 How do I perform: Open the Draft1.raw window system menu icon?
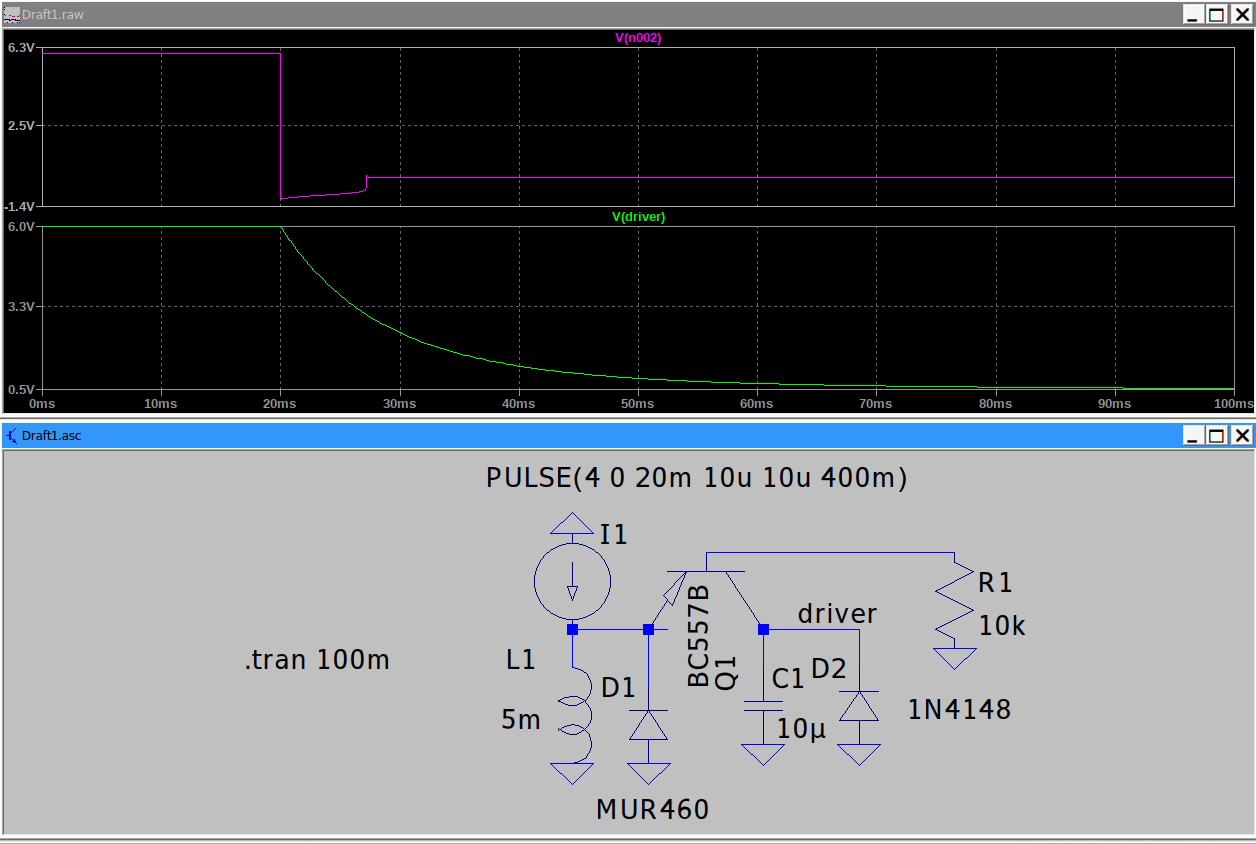point(13,15)
